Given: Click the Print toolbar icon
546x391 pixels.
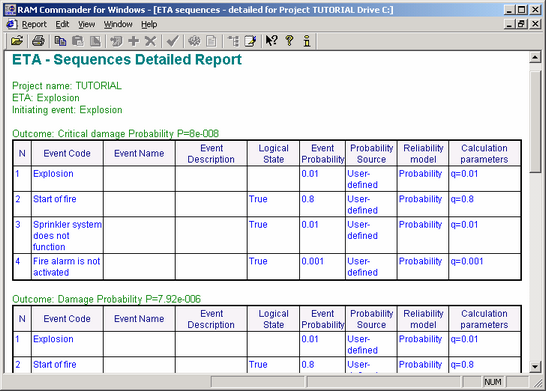Looking at the screenshot, I should 38,41.
